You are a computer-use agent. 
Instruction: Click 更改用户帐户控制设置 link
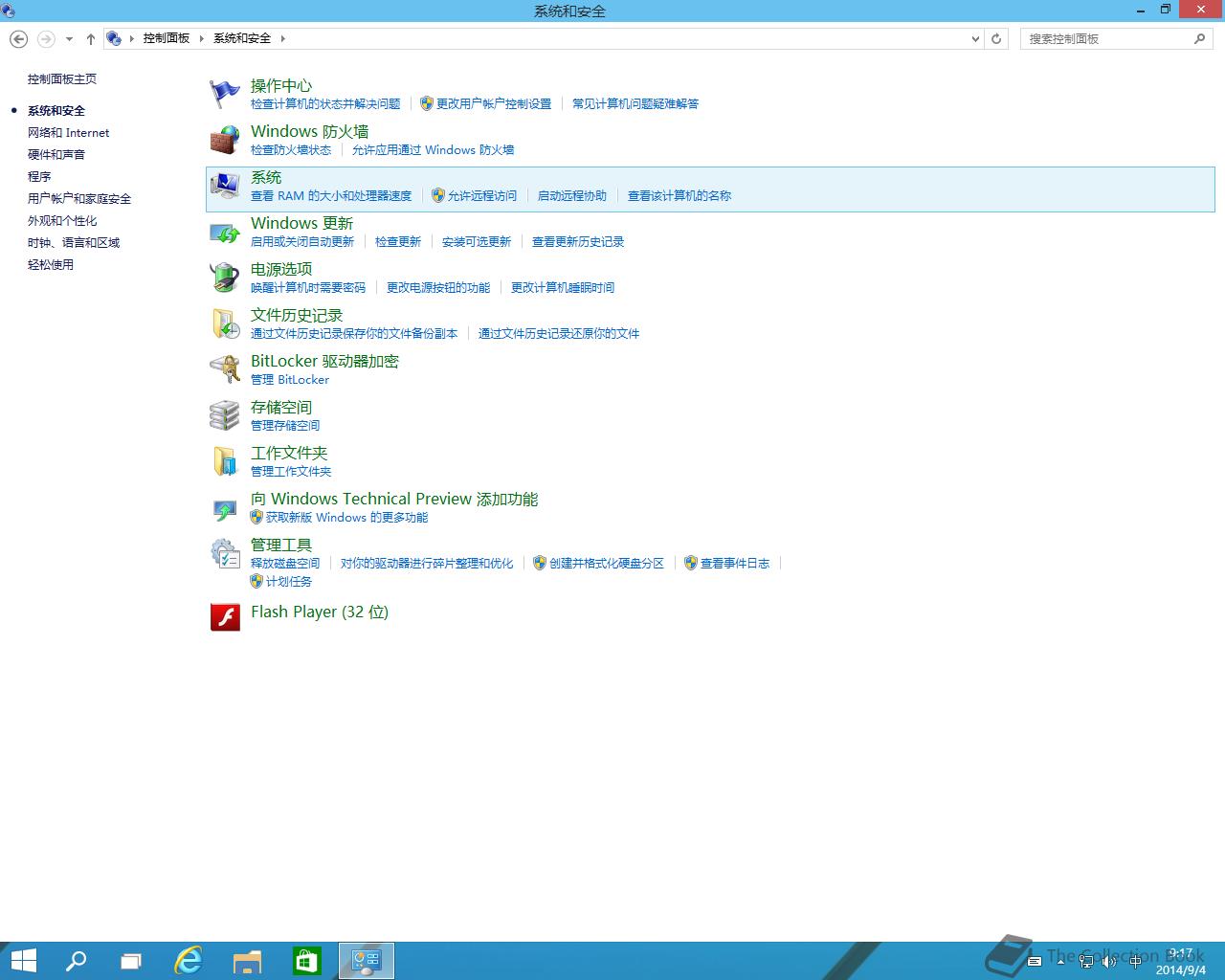pyautogui.click(x=494, y=103)
